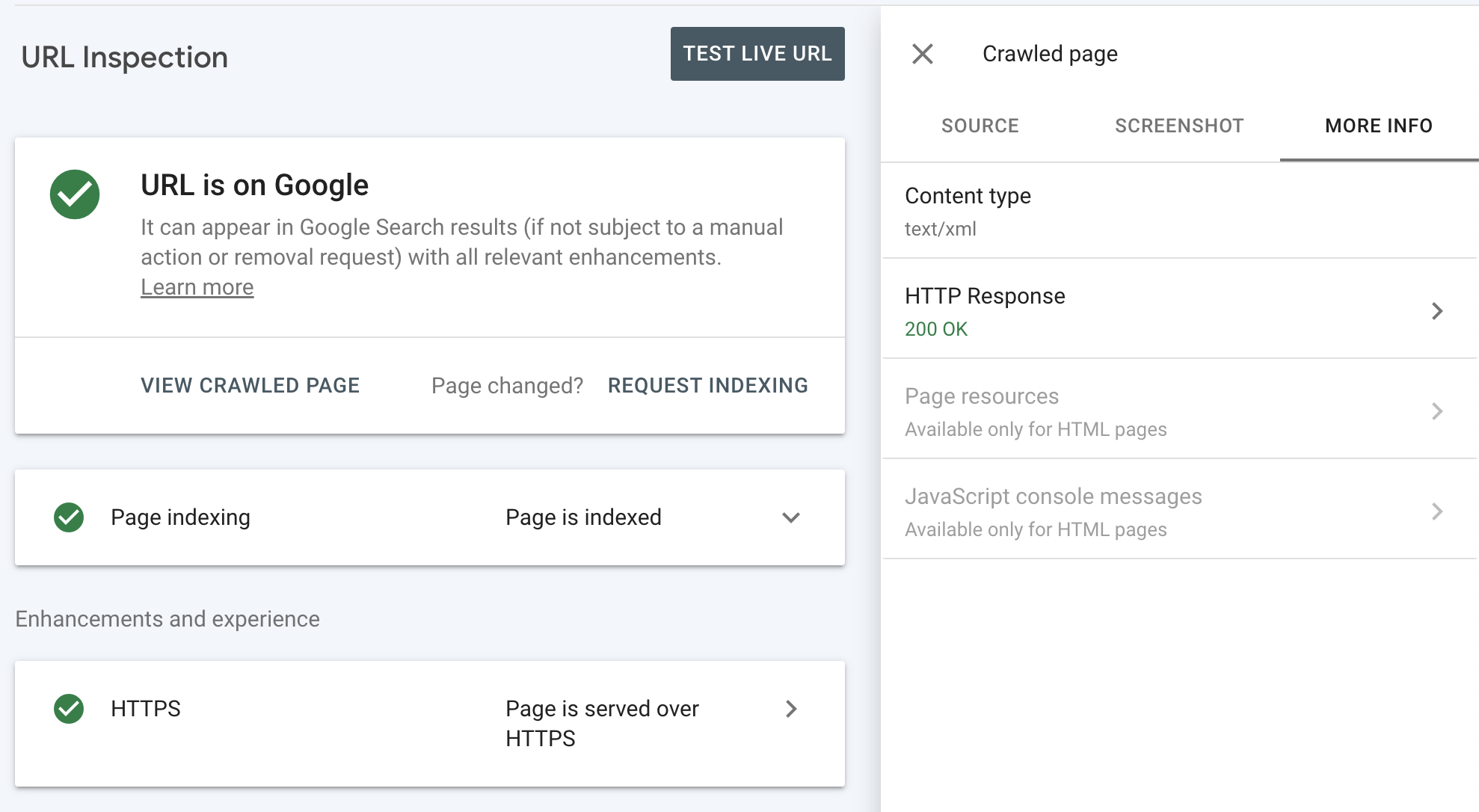Switch to the Source tab
Viewport: 1479px width, 812px height.
[x=980, y=126]
